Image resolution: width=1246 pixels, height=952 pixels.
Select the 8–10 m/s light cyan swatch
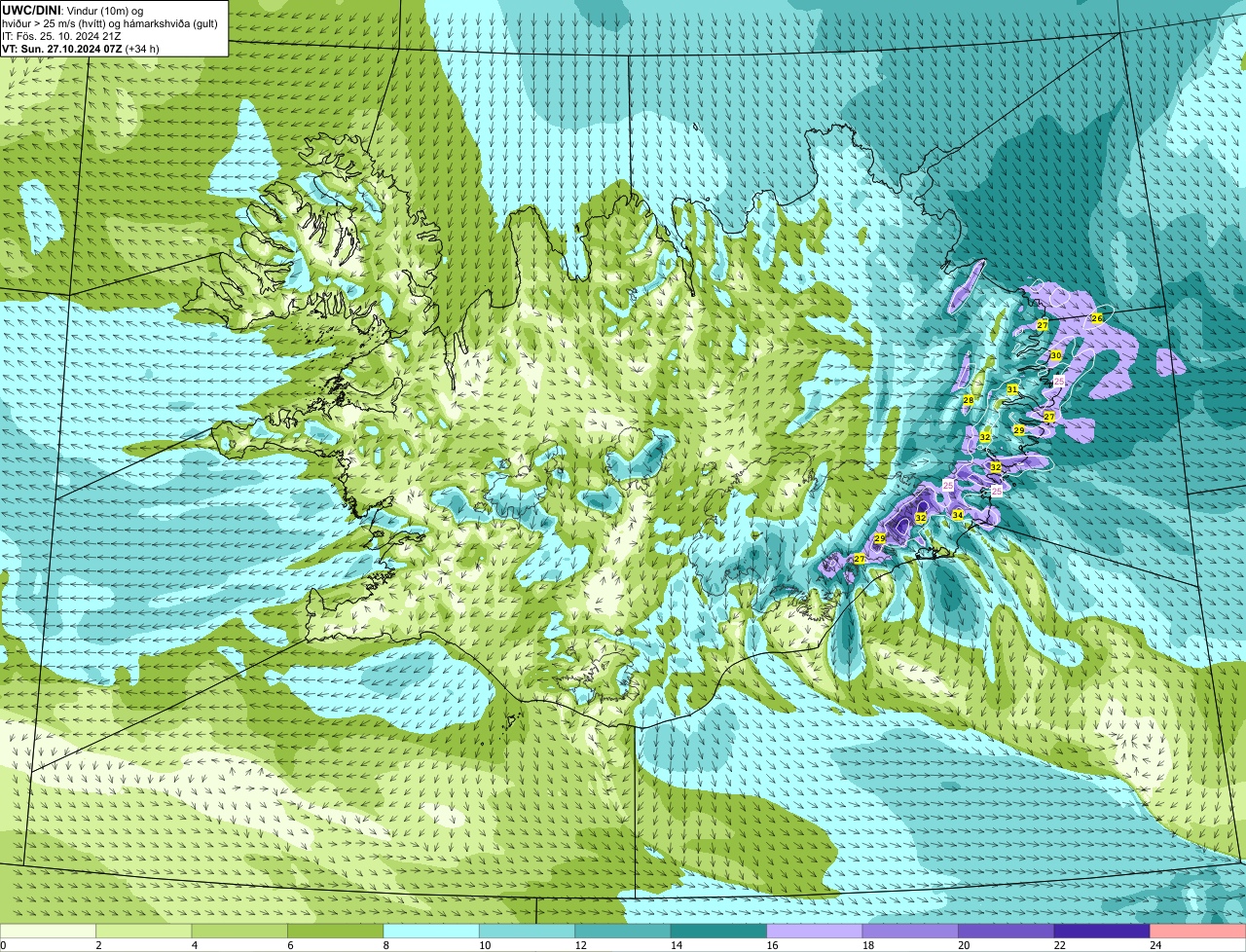click(432, 931)
